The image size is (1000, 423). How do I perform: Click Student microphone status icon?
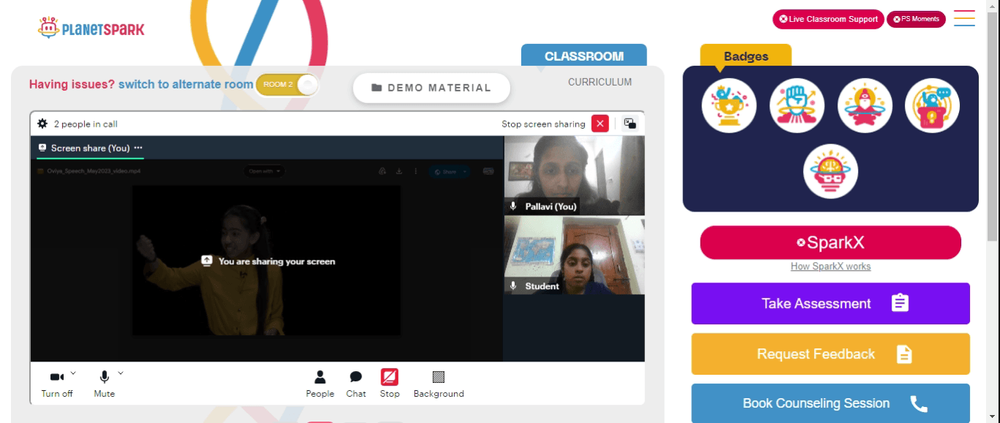[513, 286]
